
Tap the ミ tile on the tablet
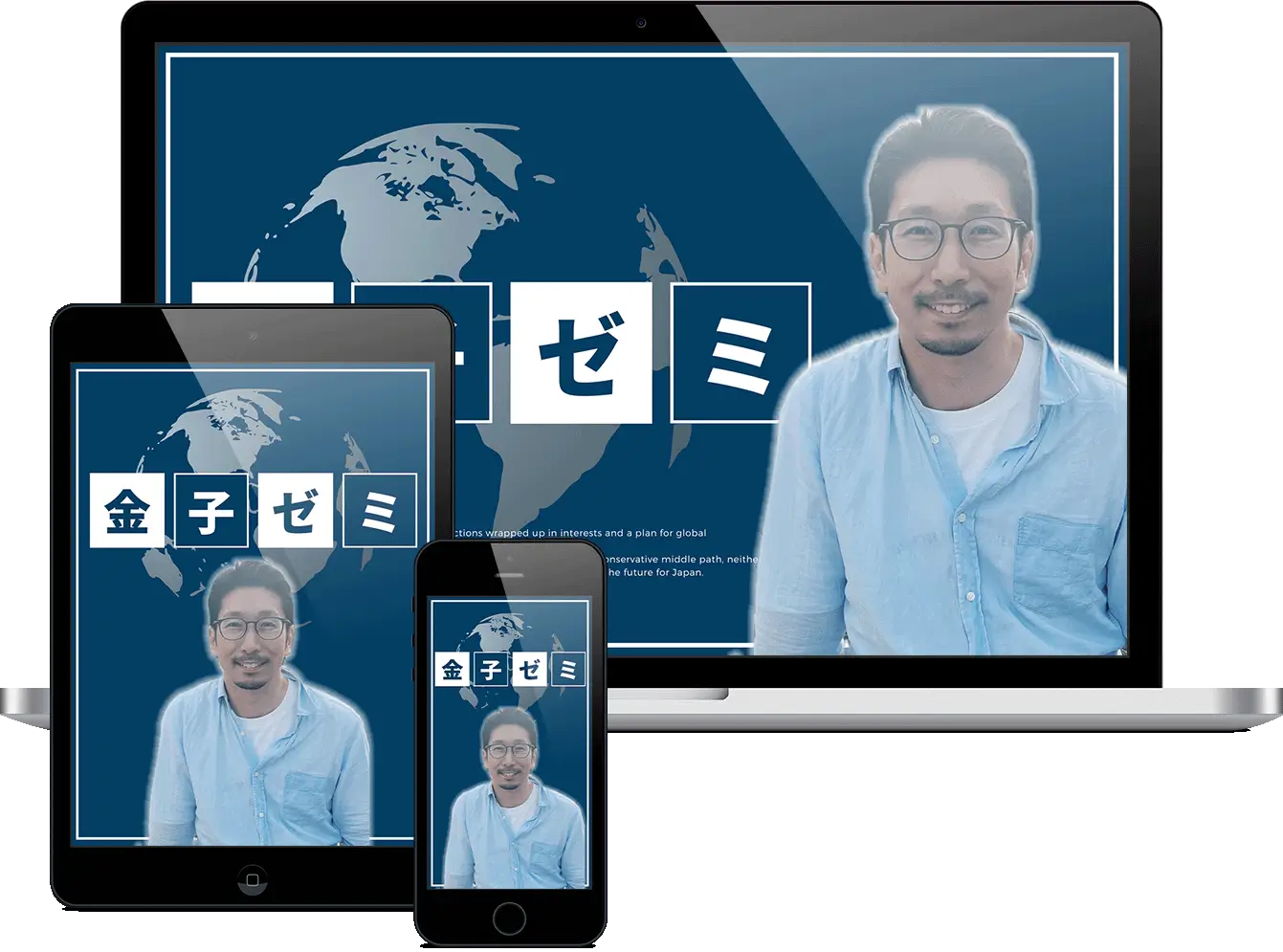point(380,510)
